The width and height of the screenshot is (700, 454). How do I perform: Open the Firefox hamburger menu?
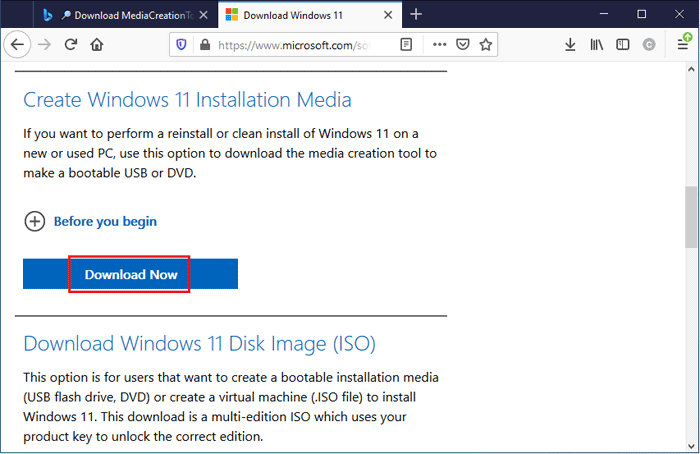[682, 44]
